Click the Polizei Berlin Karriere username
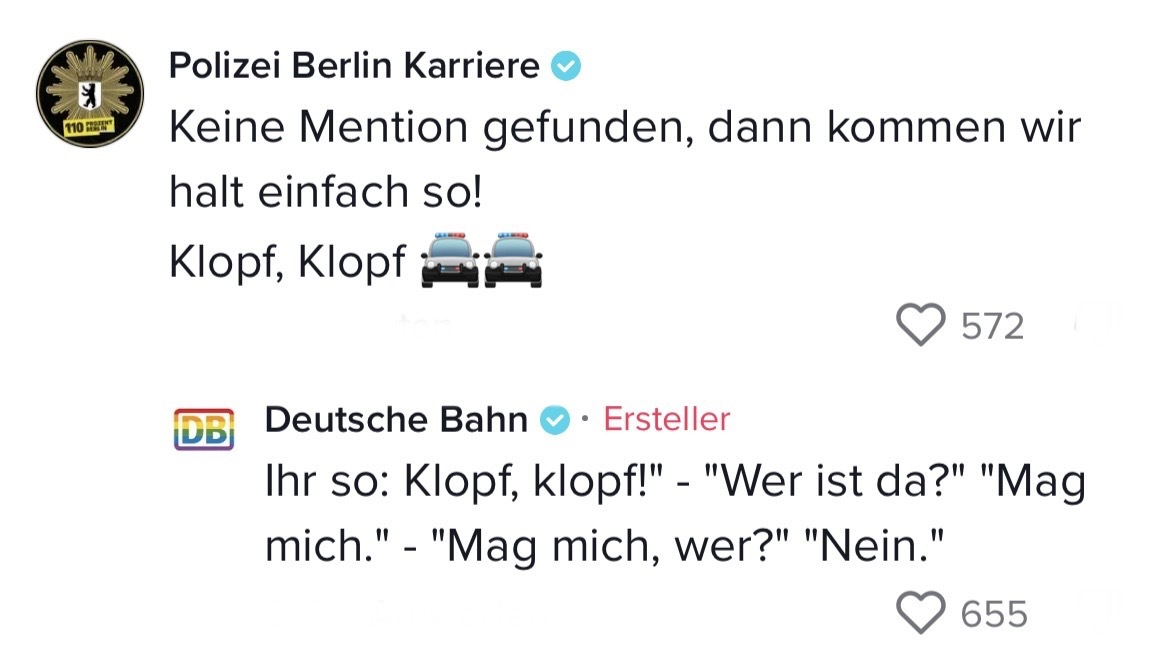Screen dimensions: 1169x654 point(354,66)
